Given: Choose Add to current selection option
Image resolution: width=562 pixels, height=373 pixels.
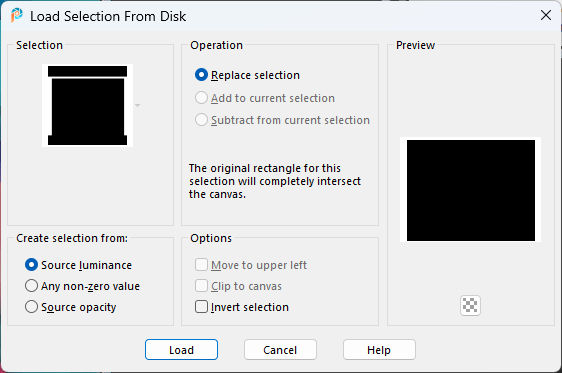Looking at the screenshot, I should coord(201,98).
